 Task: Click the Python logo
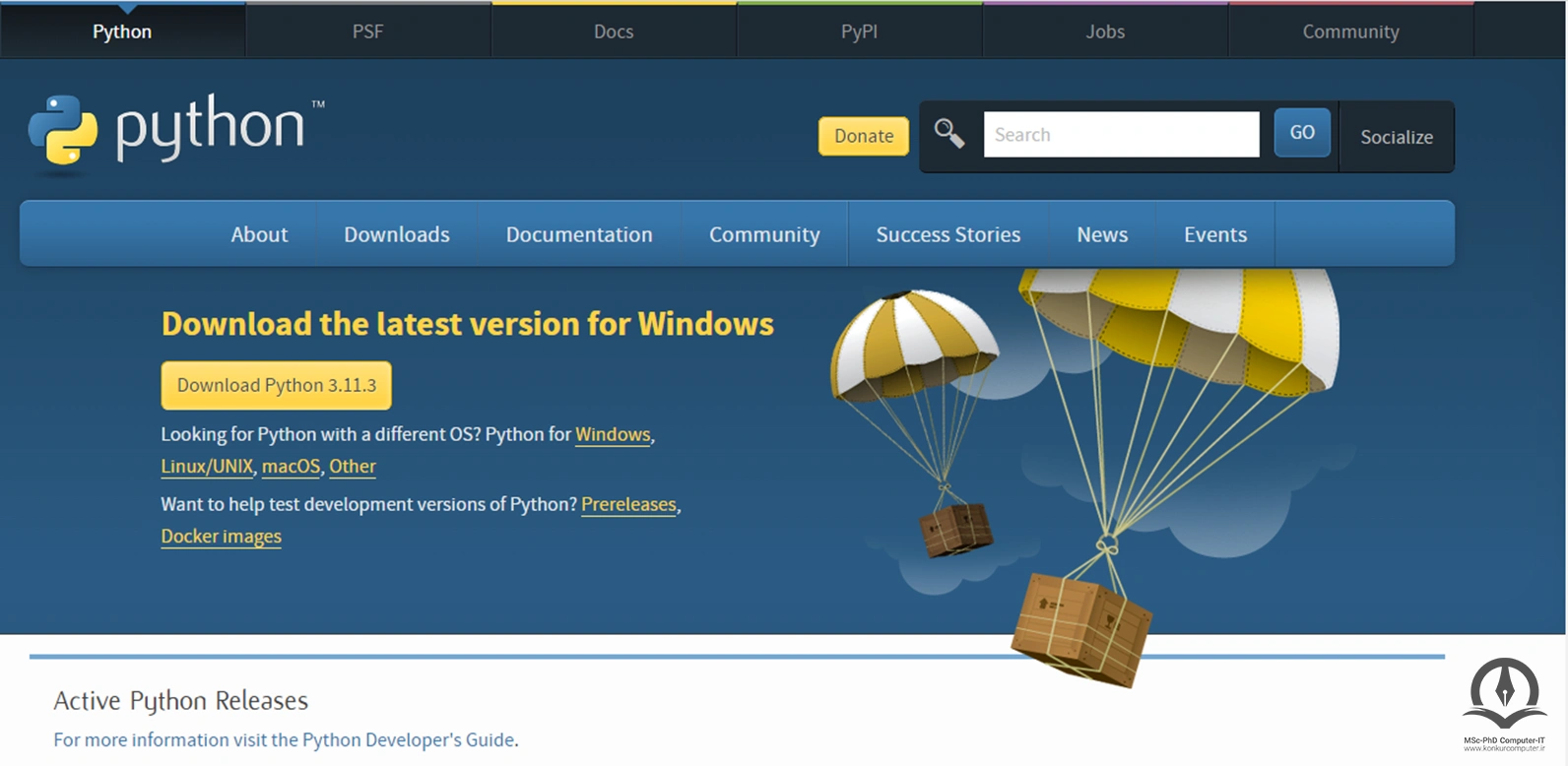tap(175, 133)
